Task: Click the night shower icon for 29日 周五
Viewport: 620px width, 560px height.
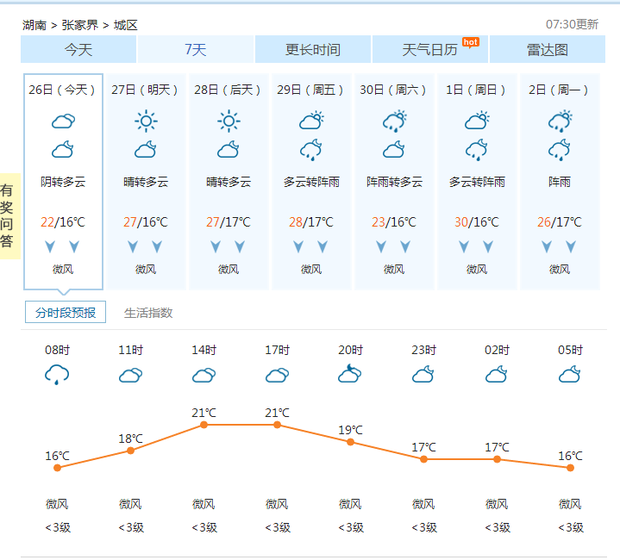Action: [311, 150]
